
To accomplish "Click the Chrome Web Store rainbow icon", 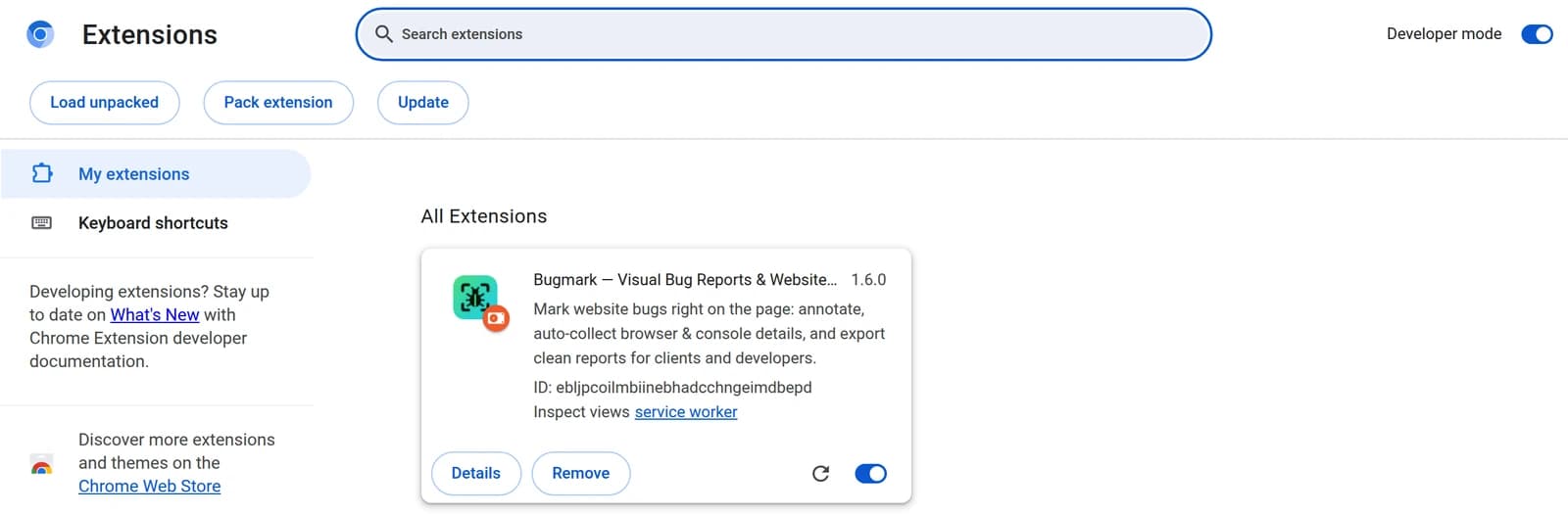I will (41, 464).
